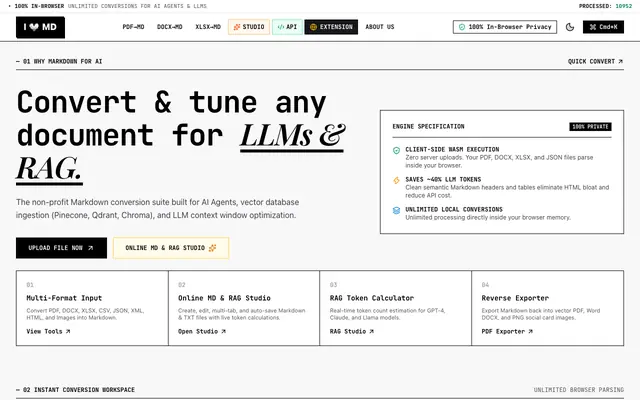Click the I ♥ MD logo
Viewport: 640px width, 400px height.
pyautogui.click(x=40, y=27)
